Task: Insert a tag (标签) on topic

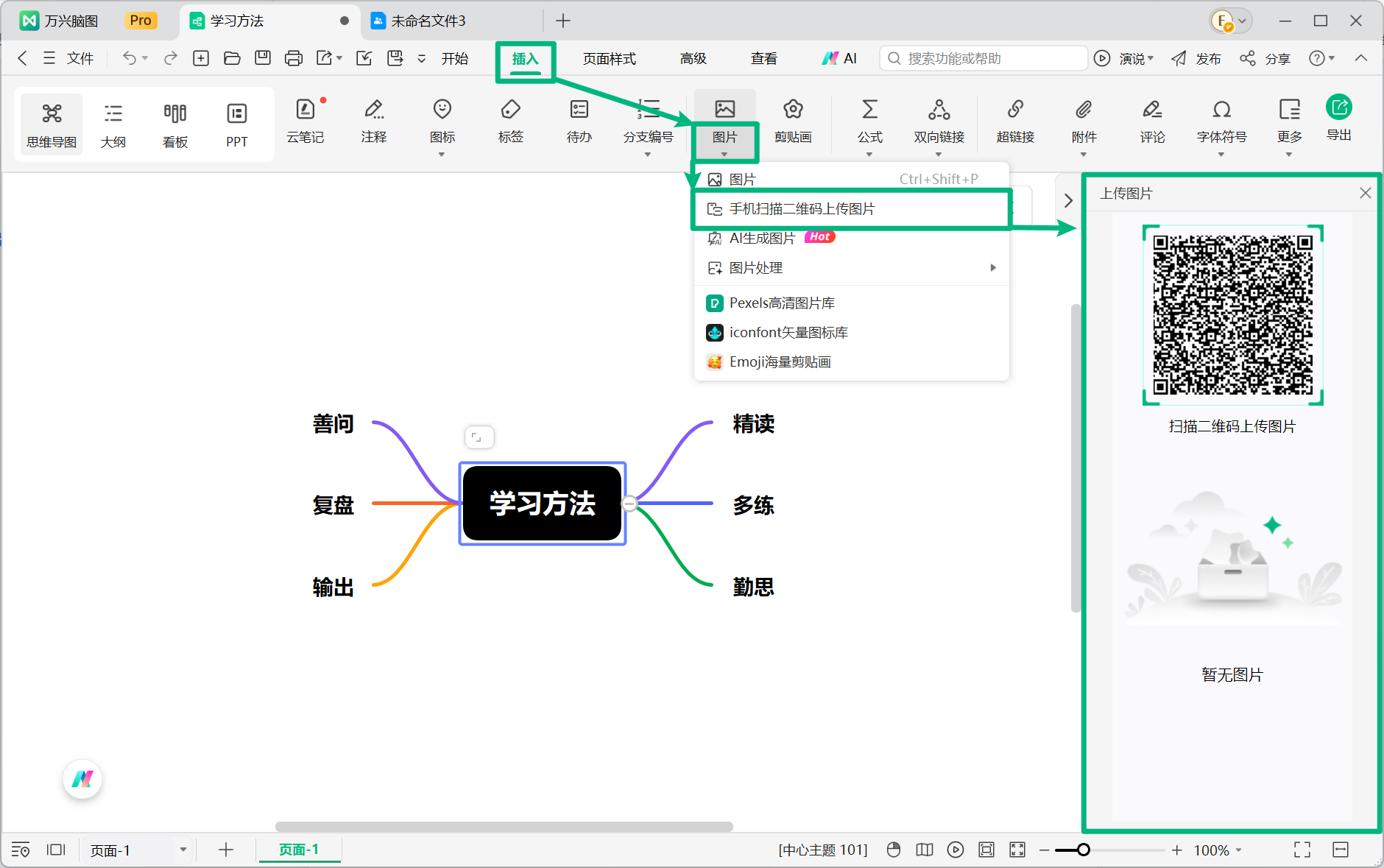Action: [x=511, y=121]
